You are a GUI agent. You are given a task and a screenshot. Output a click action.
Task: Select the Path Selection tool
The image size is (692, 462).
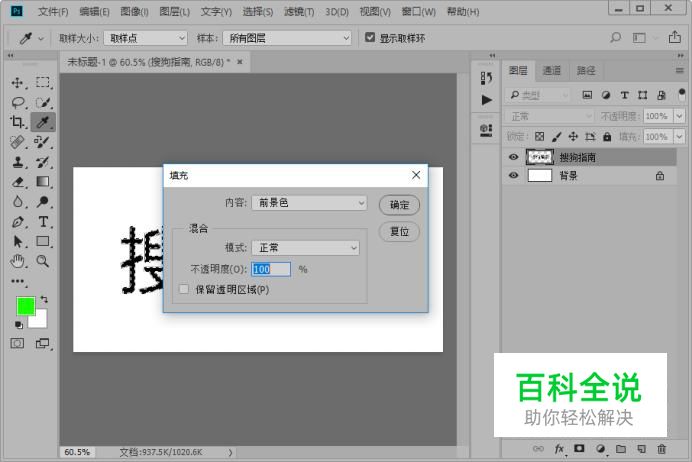[18, 241]
